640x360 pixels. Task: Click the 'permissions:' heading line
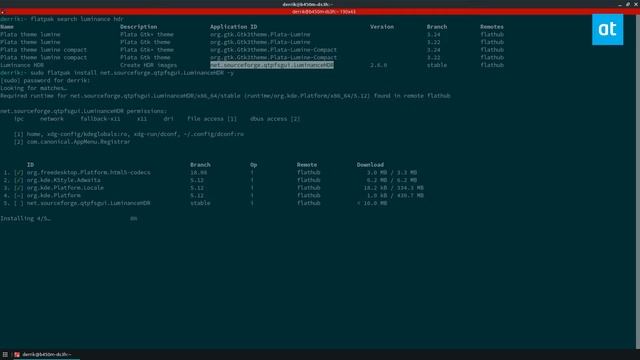pos(83,111)
